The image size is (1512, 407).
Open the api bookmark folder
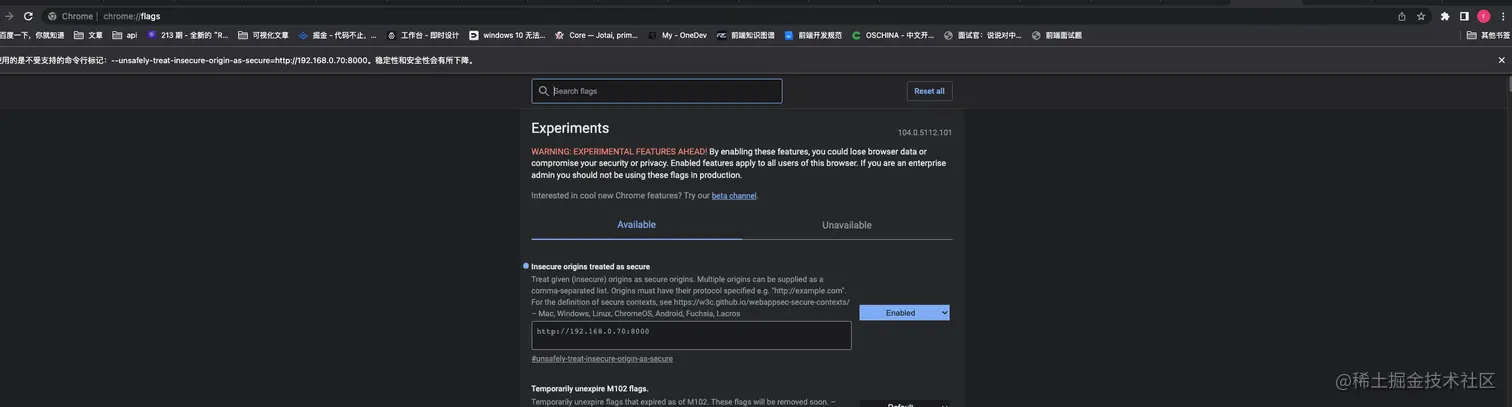(x=125, y=35)
